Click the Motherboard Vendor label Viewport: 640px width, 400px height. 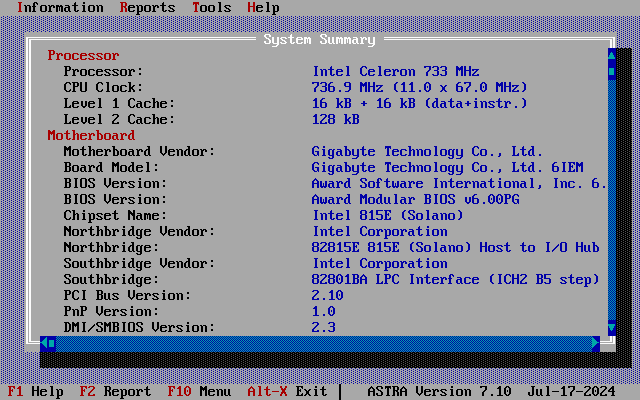pos(139,151)
